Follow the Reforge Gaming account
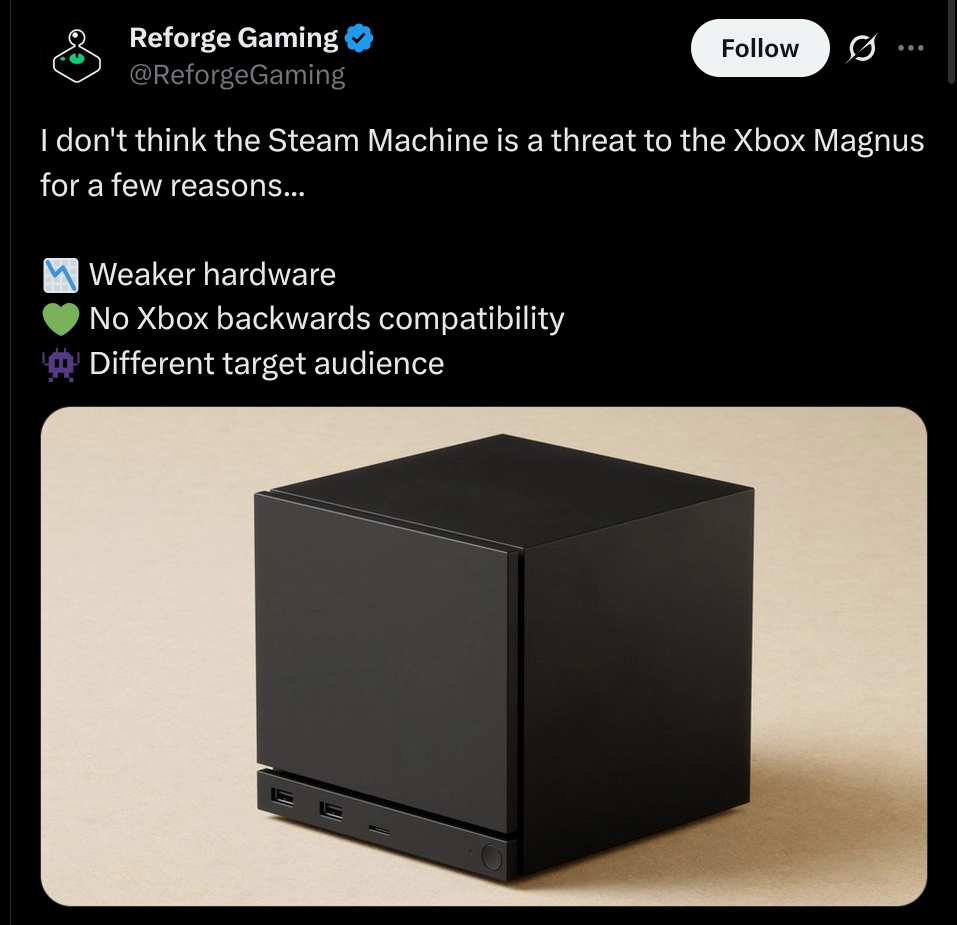 tap(760, 48)
